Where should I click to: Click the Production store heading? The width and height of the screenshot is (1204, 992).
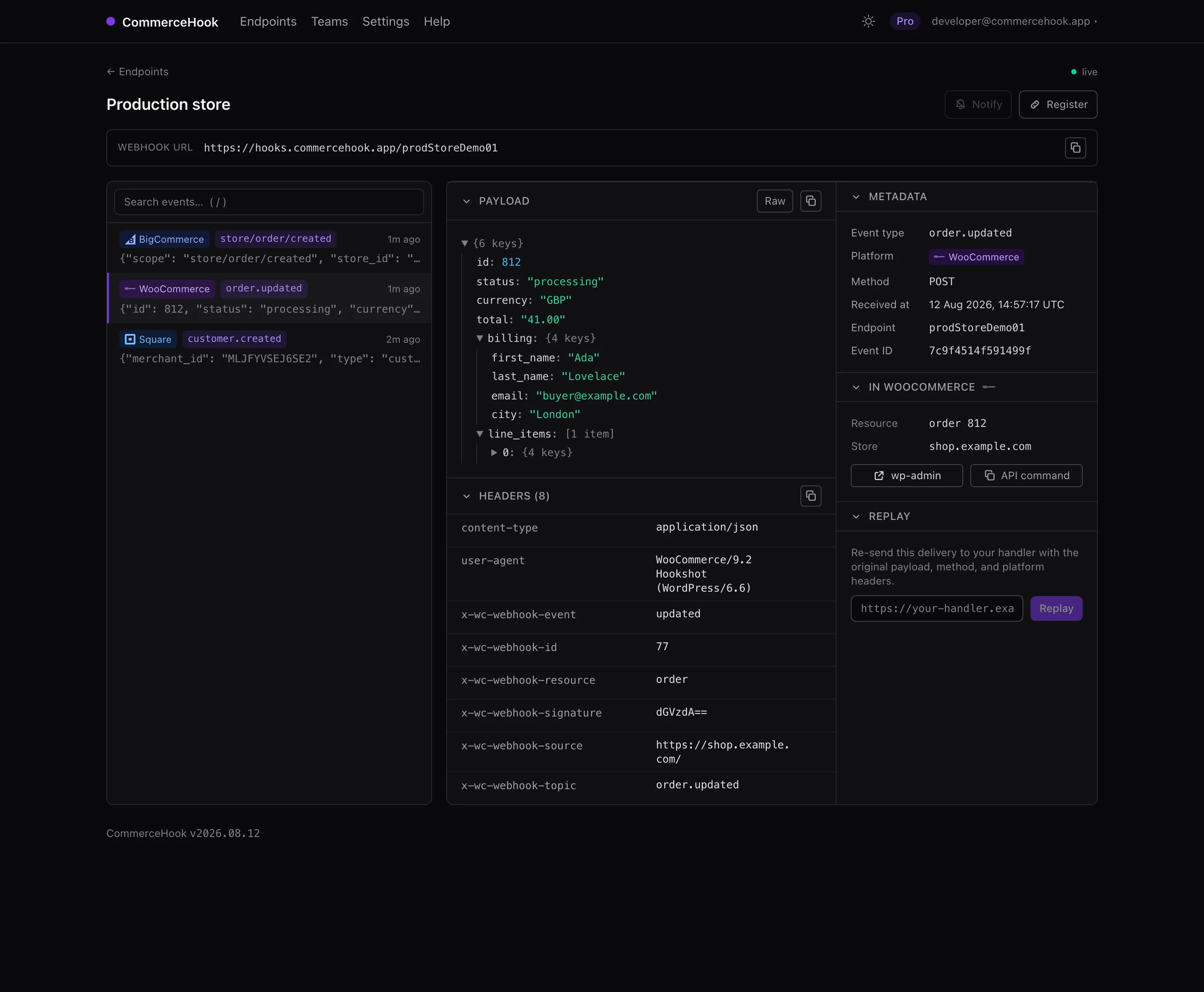coord(168,105)
